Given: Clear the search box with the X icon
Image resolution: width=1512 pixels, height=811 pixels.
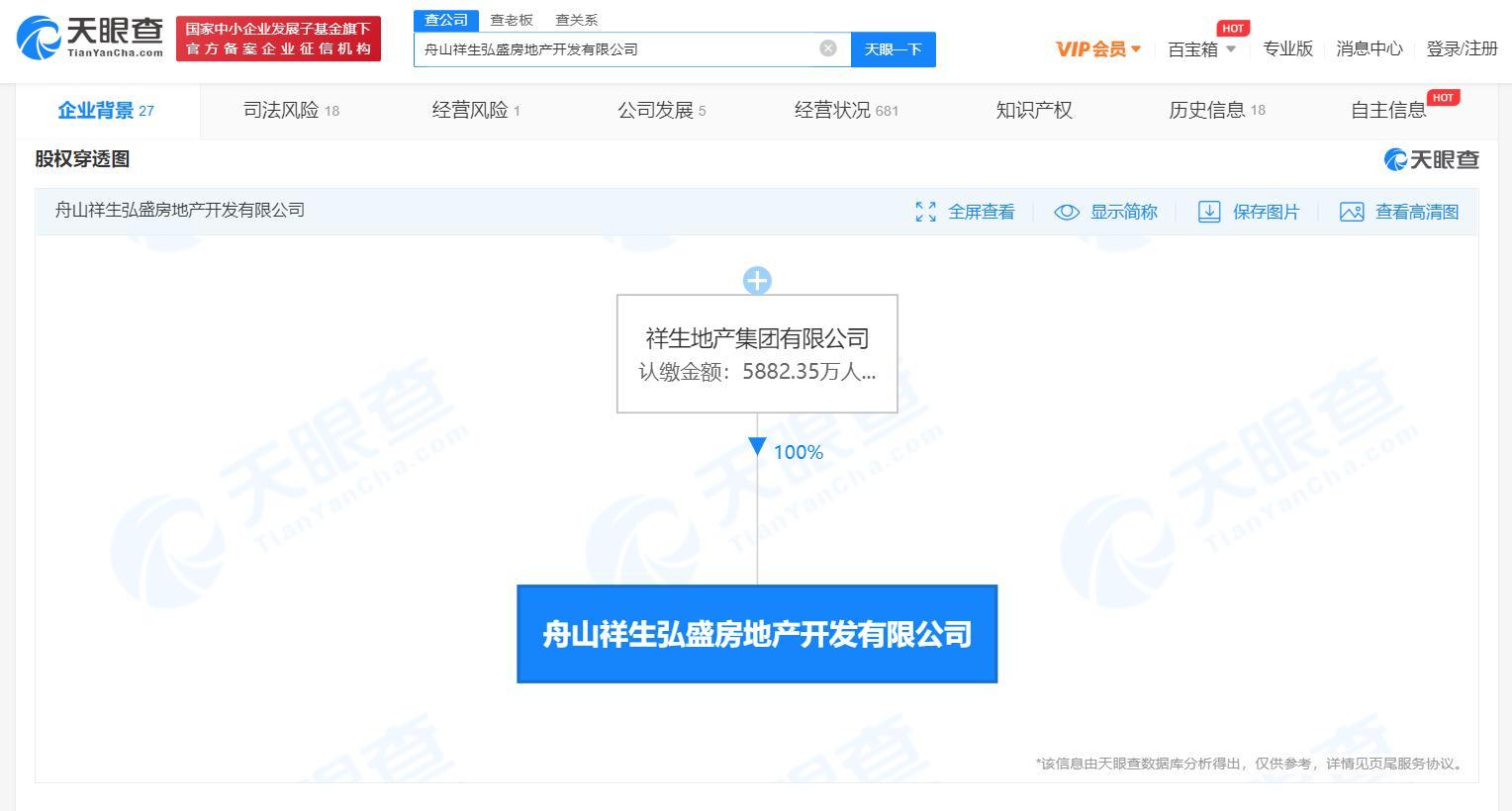Looking at the screenshot, I should coord(828,48).
